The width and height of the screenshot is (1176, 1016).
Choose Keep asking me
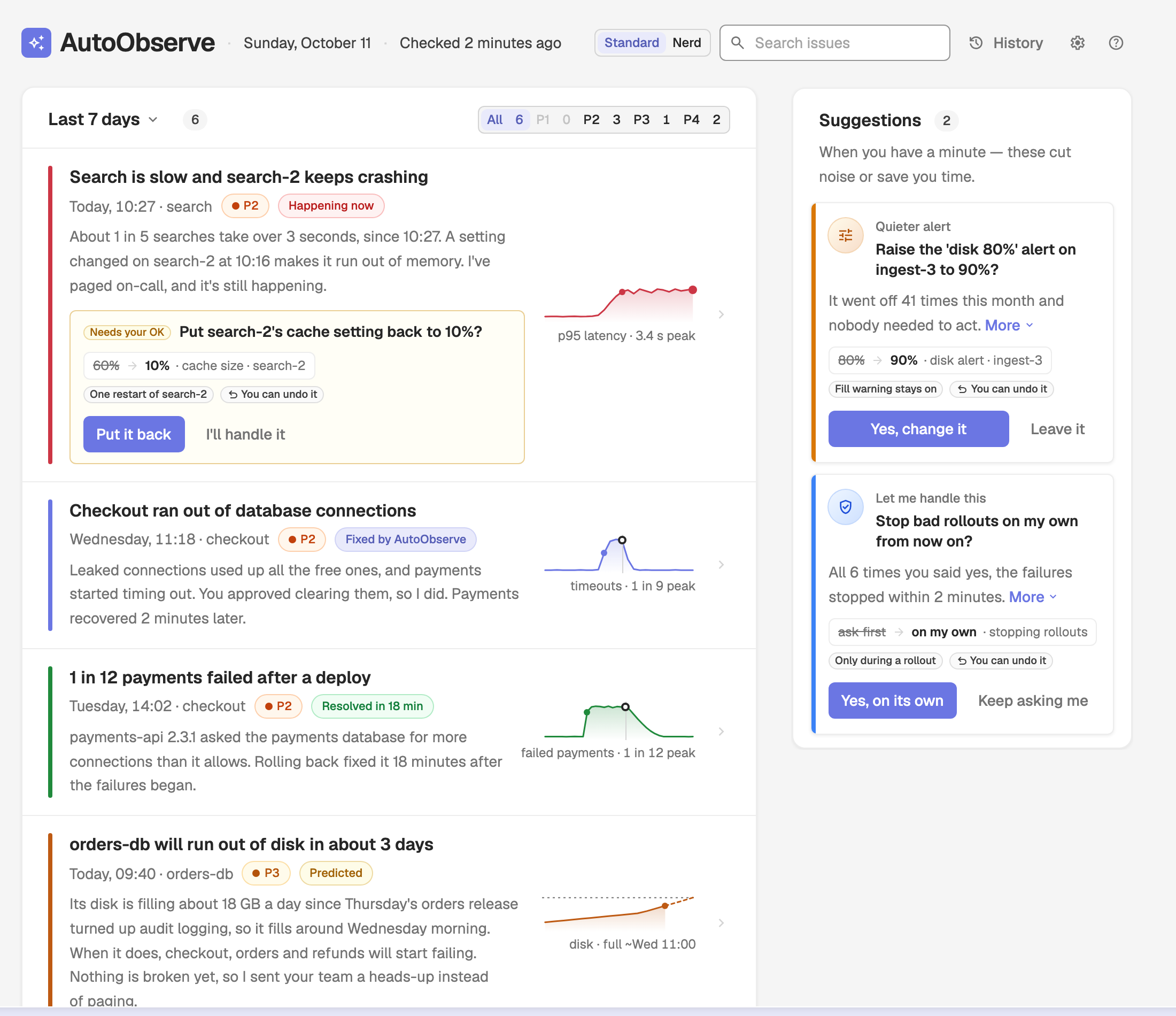pos(1033,701)
